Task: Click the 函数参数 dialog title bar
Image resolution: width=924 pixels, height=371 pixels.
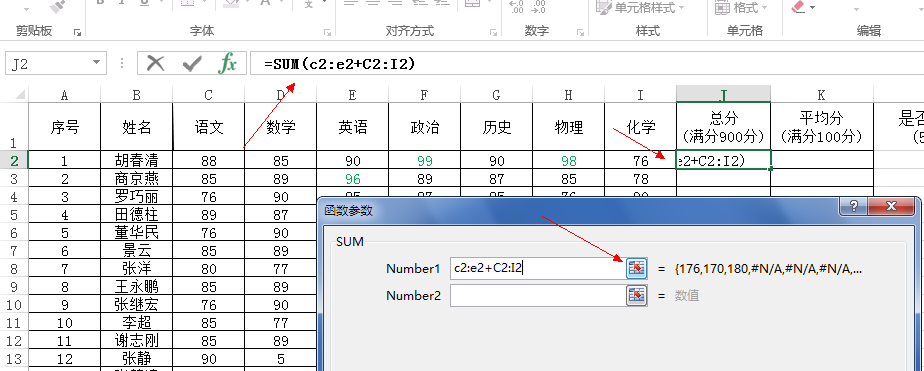Action: tap(578, 210)
